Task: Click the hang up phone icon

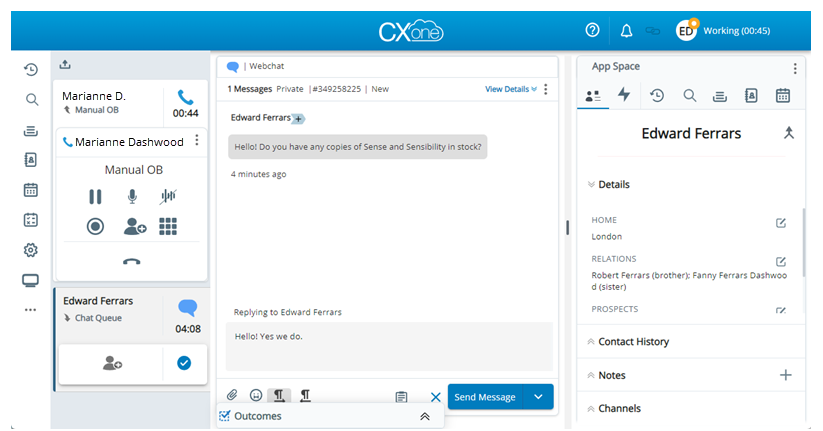Action: tap(131, 261)
